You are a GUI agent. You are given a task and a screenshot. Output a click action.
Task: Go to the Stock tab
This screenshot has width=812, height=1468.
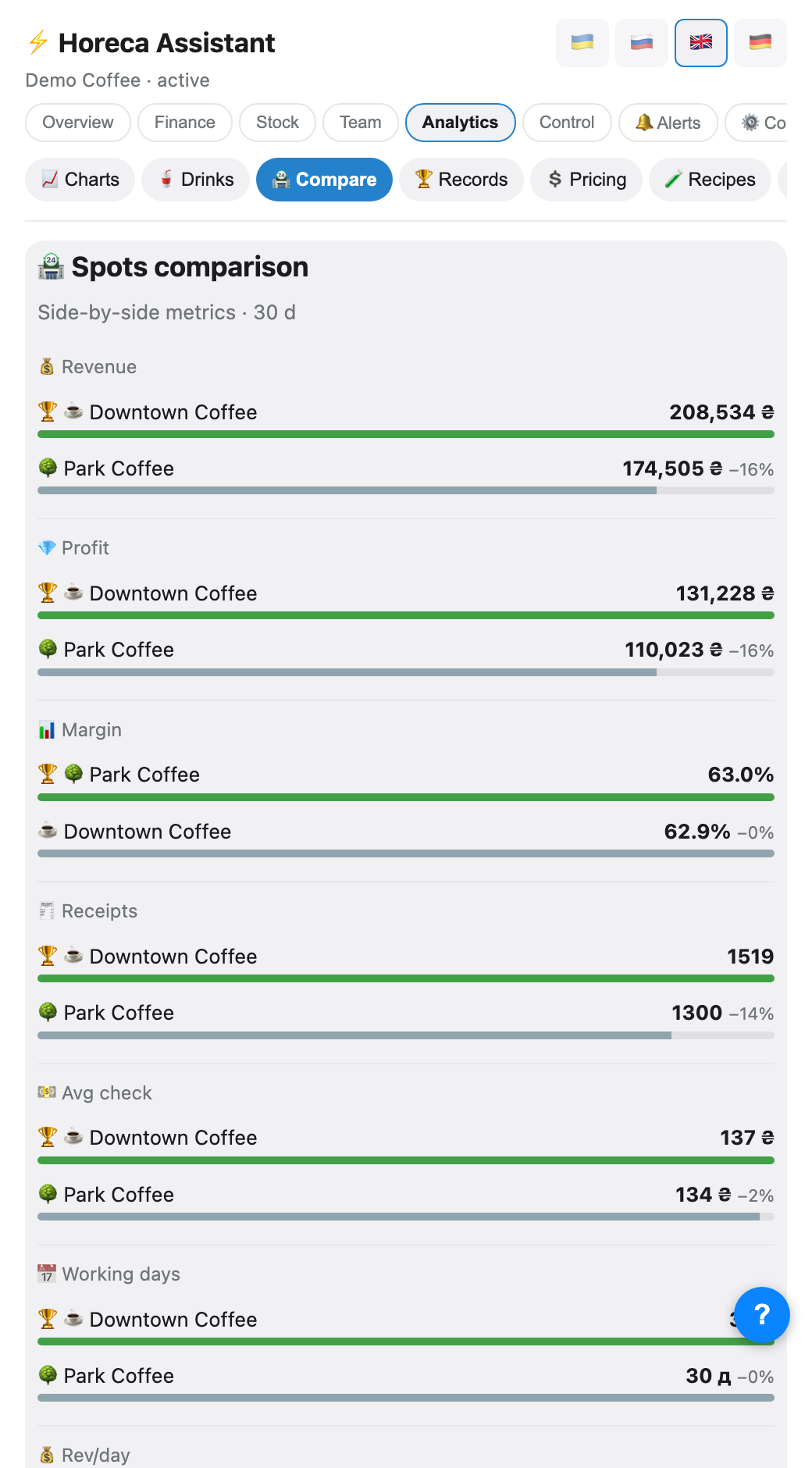click(x=277, y=123)
